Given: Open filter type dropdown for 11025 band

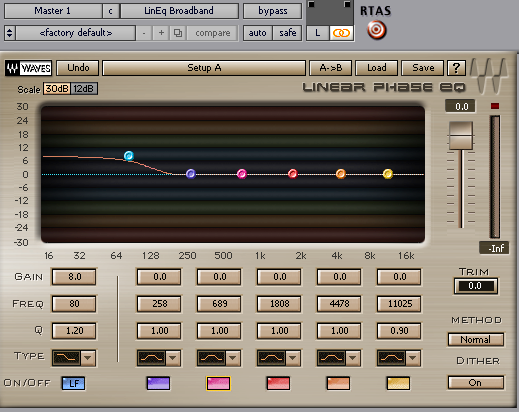Looking at the screenshot, I should point(413,358).
